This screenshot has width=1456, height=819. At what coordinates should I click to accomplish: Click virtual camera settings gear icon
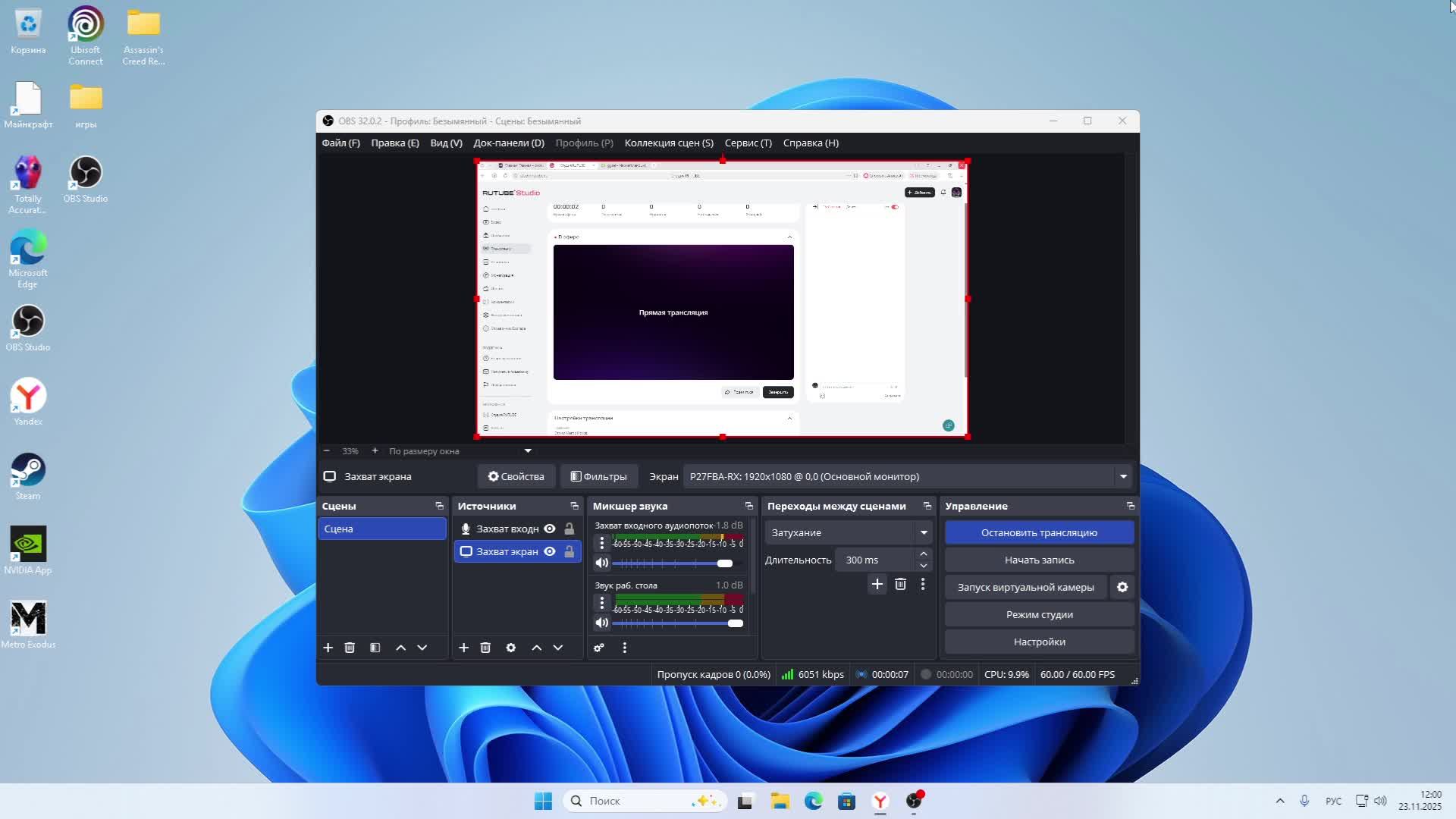tap(1122, 587)
